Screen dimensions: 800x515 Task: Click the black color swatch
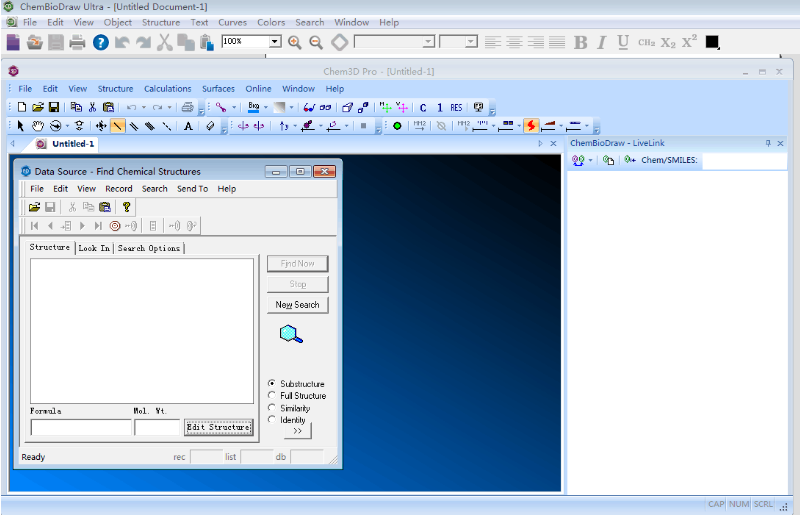[x=712, y=42]
